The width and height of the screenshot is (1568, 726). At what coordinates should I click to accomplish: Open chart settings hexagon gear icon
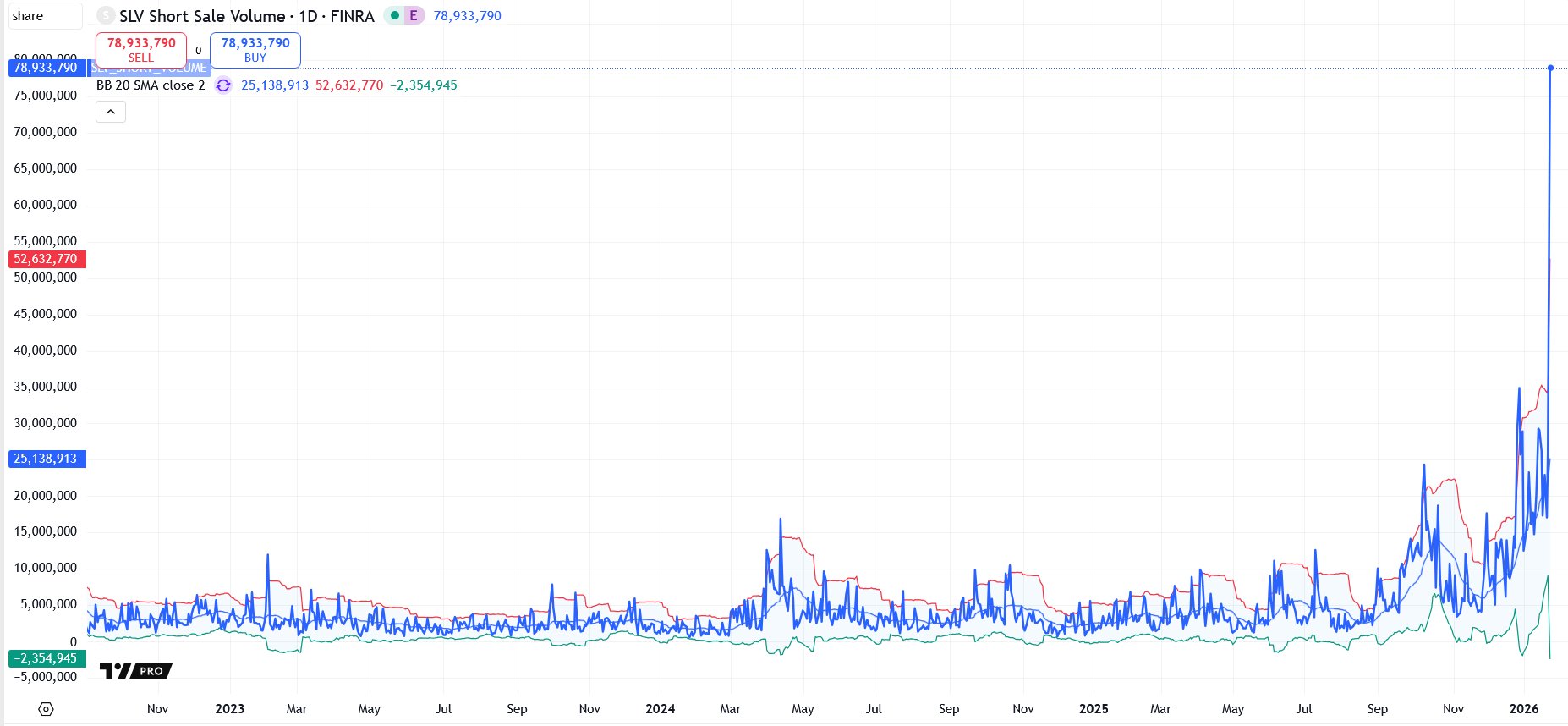pyautogui.click(x=46, y=709)
